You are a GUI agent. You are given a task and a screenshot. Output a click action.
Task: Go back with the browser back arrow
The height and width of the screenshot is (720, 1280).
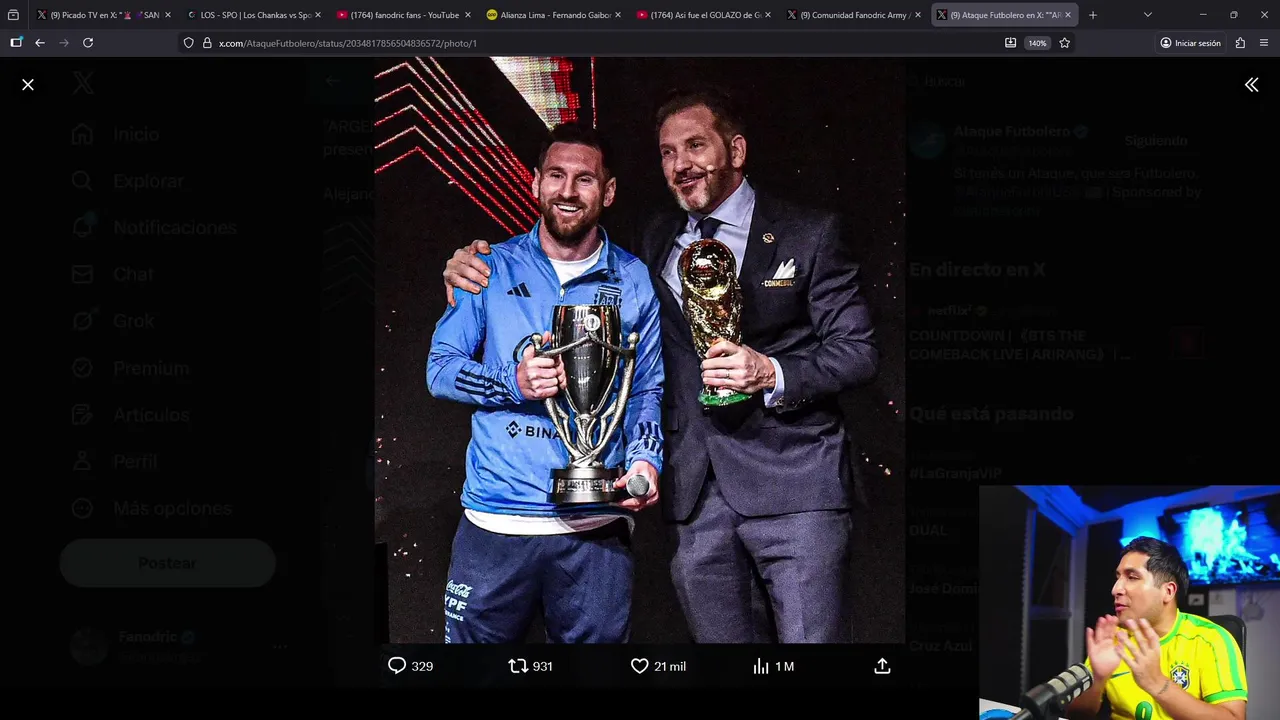coord(40,43)
